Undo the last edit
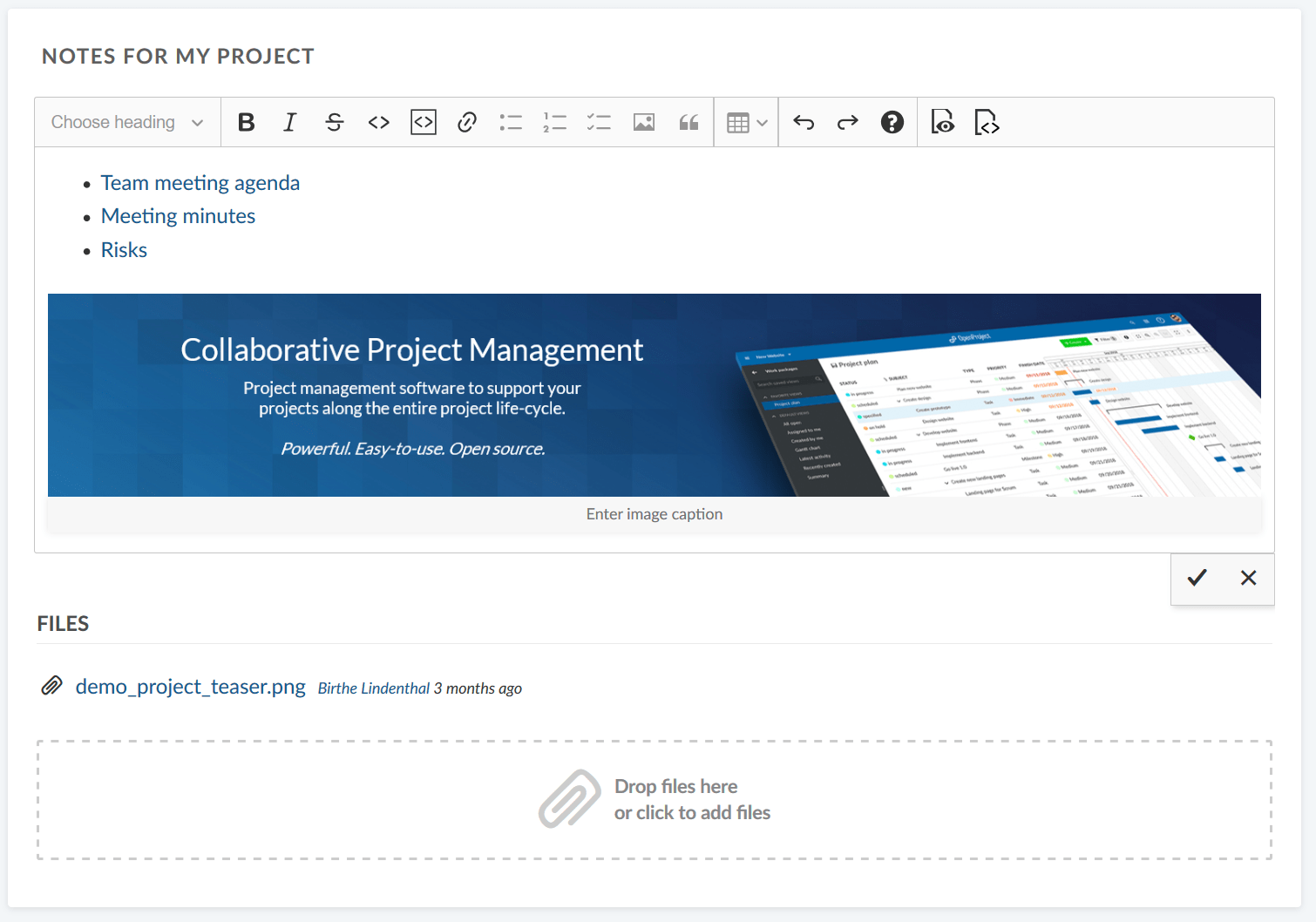Screen dimensions: 1316x922 coord(804,122)
